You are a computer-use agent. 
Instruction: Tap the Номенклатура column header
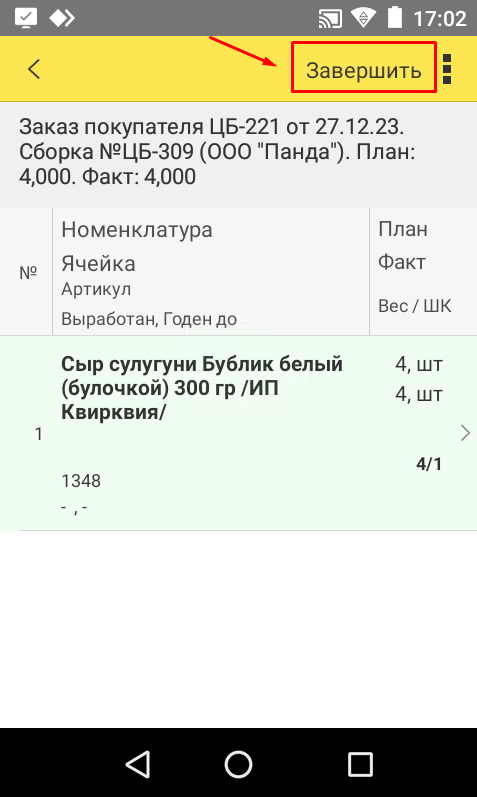[x=137, y=230]
